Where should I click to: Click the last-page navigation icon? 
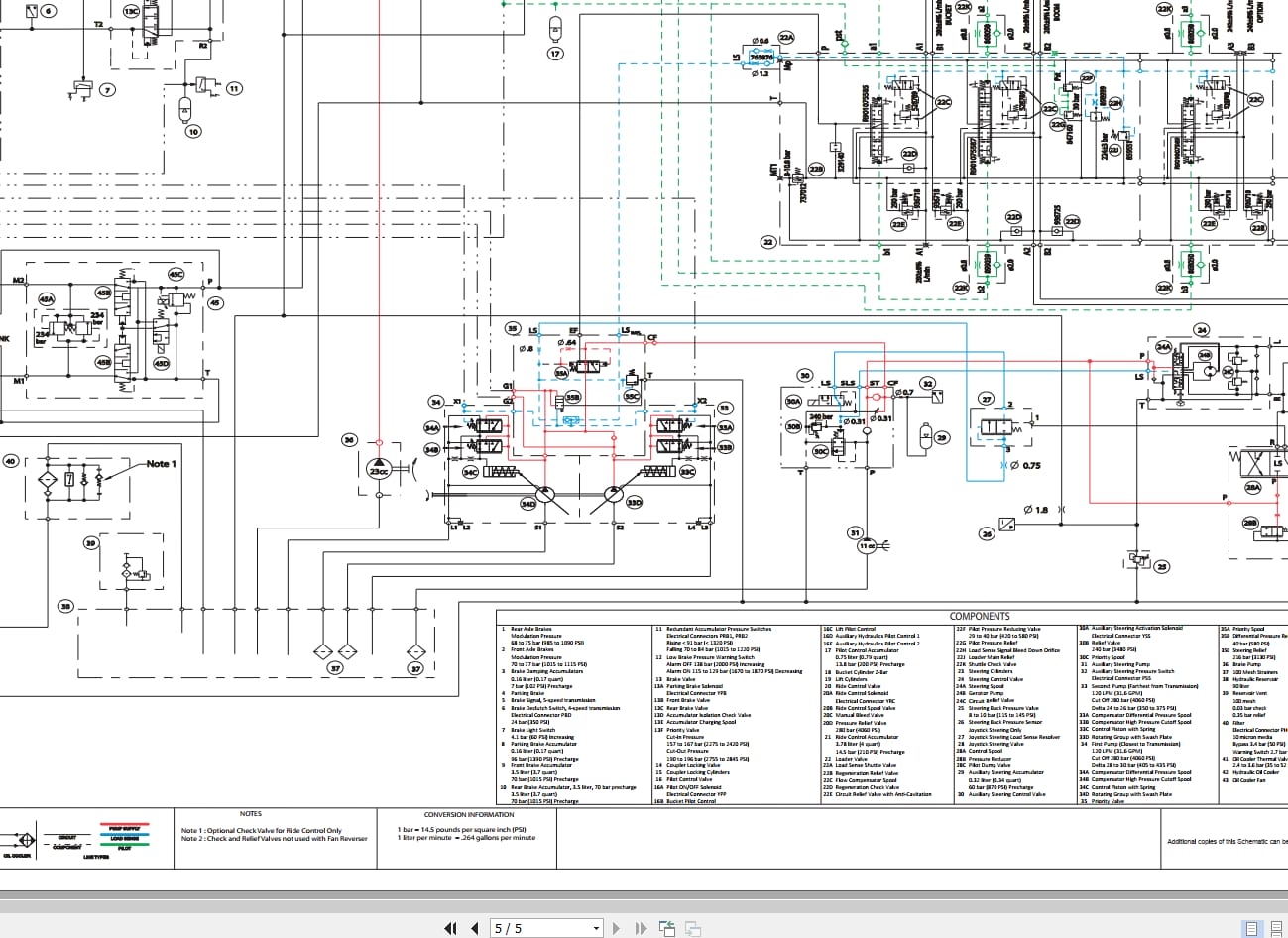tap(641, 928)
